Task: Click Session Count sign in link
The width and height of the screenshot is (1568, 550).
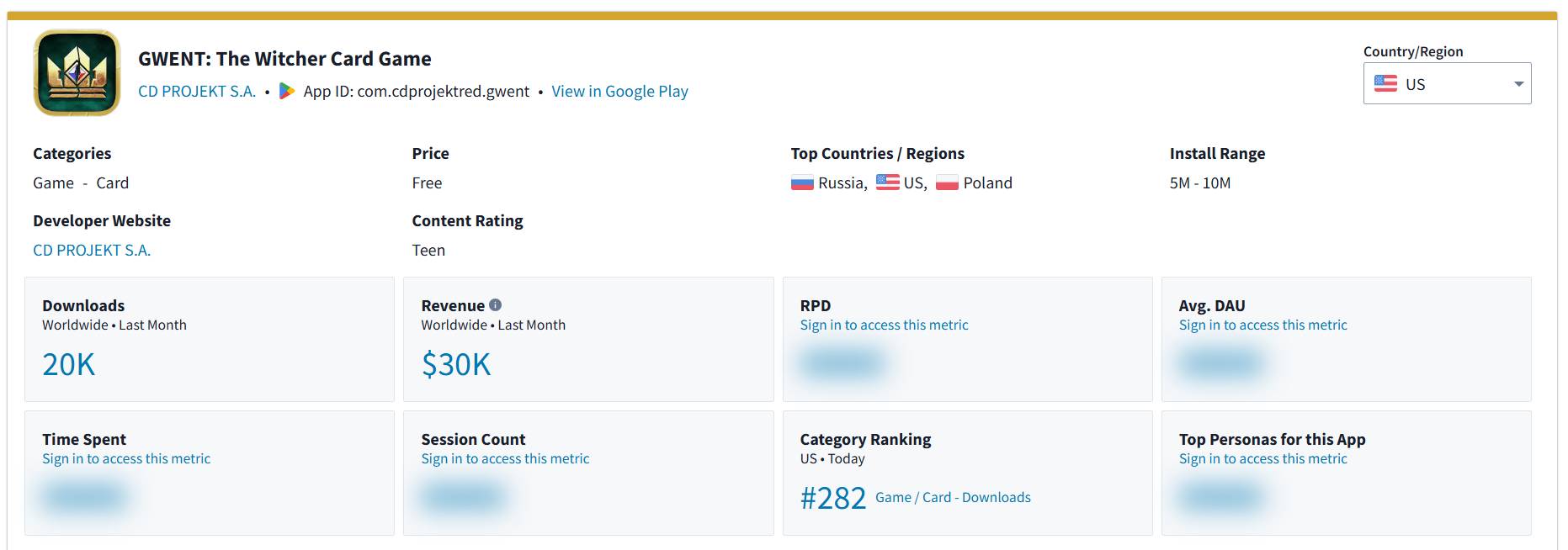Action: (x=505, y=458)
